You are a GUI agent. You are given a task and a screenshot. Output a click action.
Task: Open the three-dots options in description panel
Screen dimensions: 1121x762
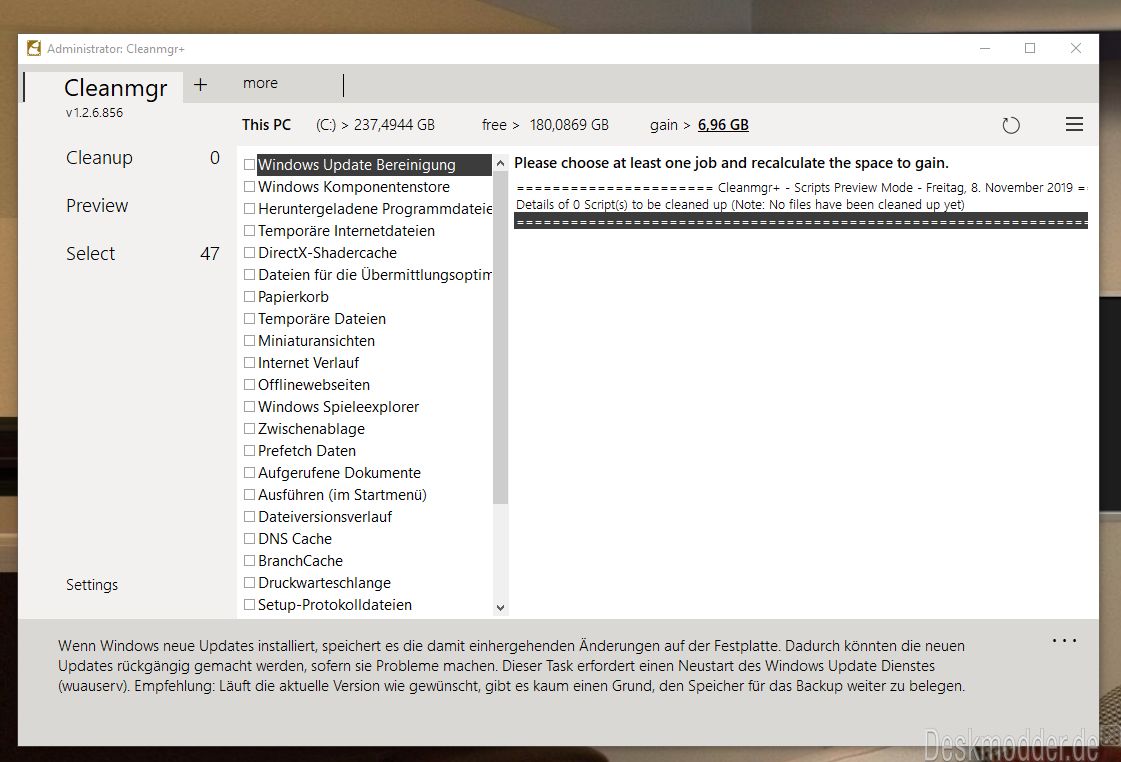(x=1065, y=640)
